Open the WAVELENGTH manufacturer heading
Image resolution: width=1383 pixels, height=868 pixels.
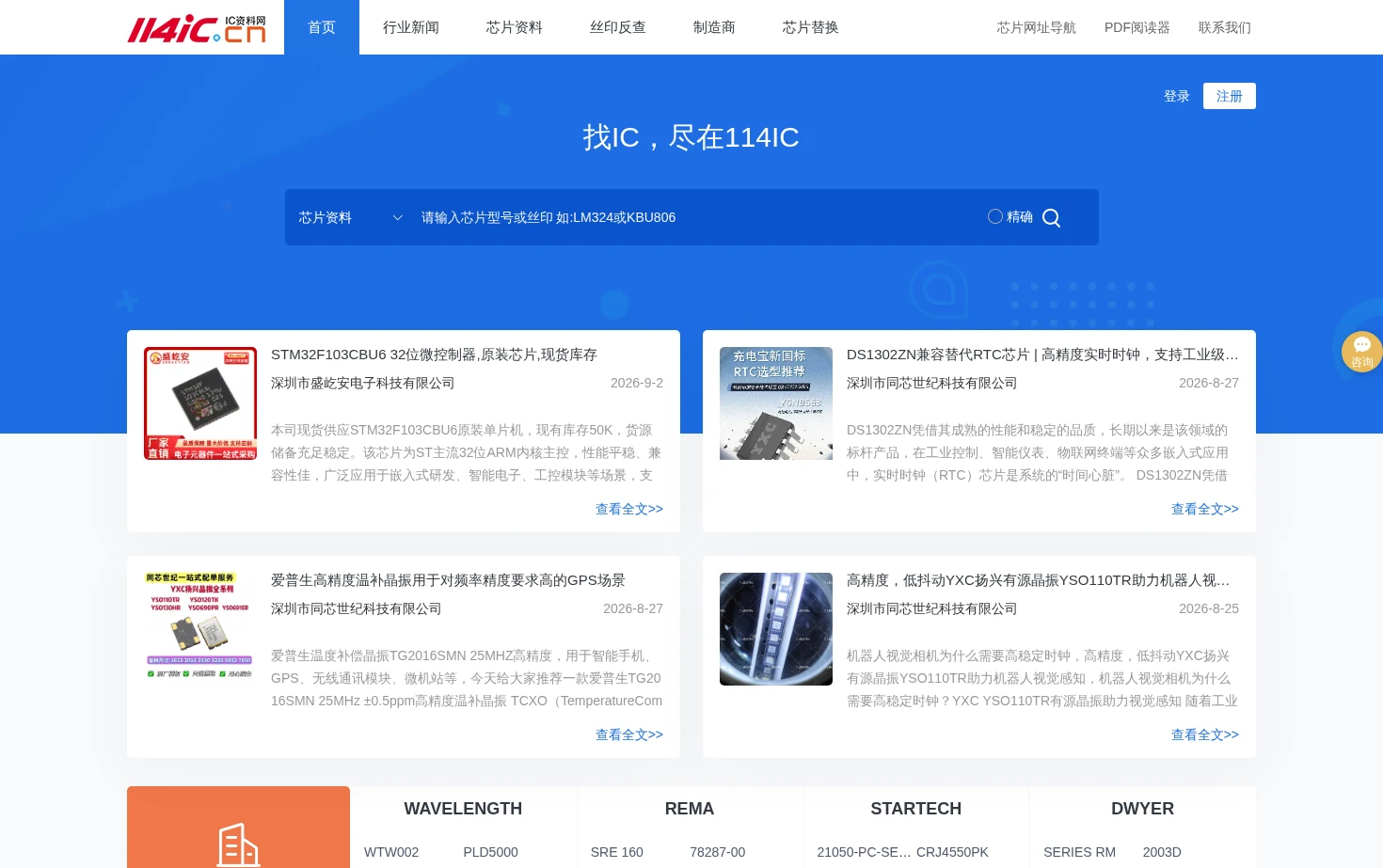(x=463, y=809)
